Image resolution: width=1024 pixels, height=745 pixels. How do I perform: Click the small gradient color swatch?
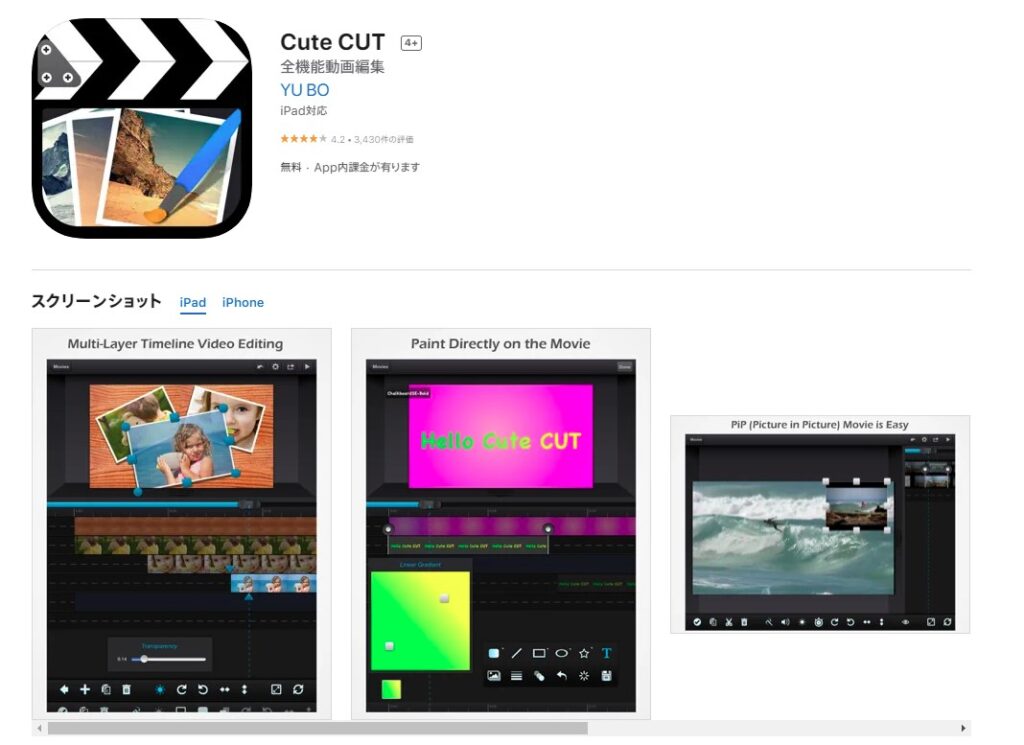tap(391, 689)
